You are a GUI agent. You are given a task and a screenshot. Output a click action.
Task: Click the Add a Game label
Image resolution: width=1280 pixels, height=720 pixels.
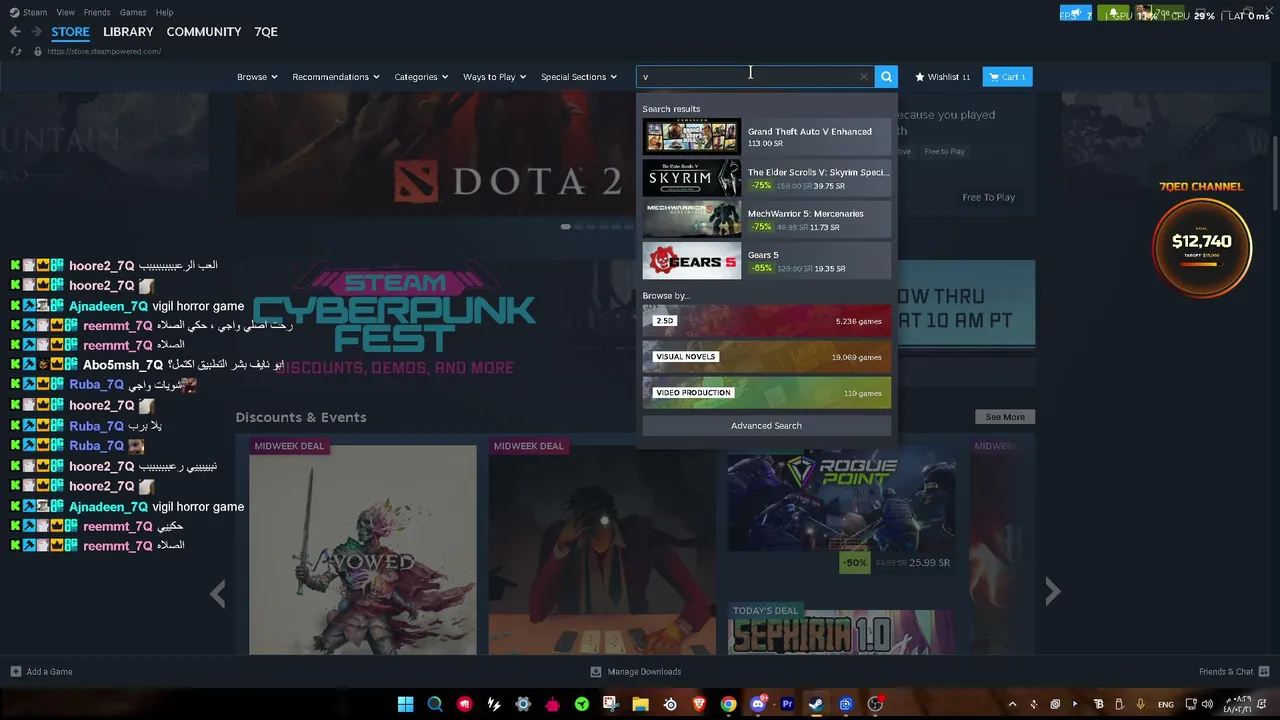click(50, 672)
